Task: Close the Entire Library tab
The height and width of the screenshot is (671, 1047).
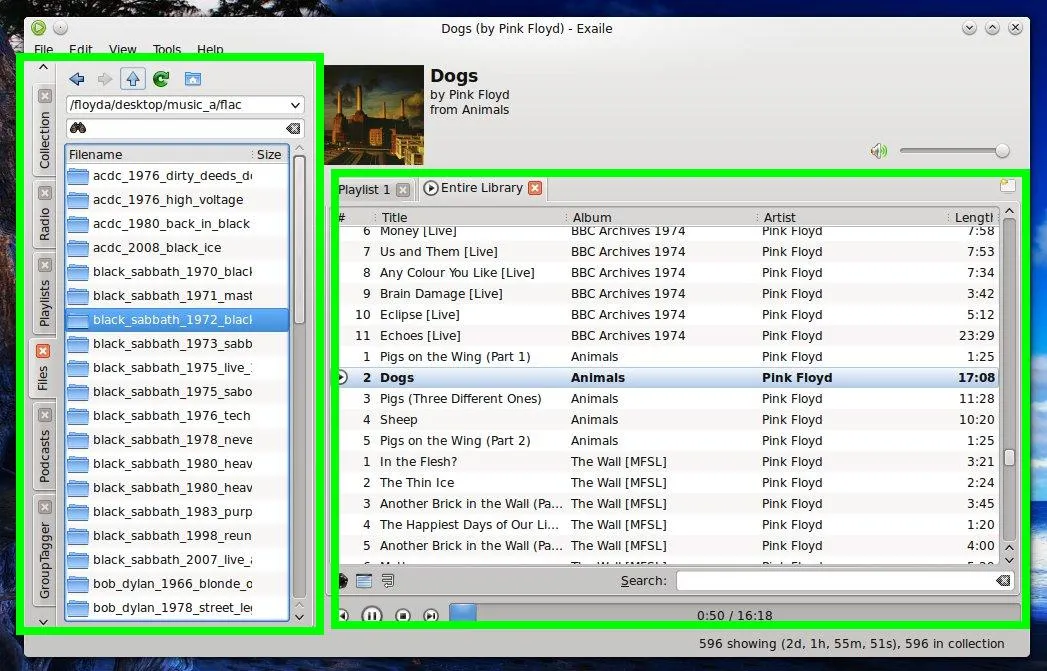Action: pyautogui.click(x=535, y=188)
